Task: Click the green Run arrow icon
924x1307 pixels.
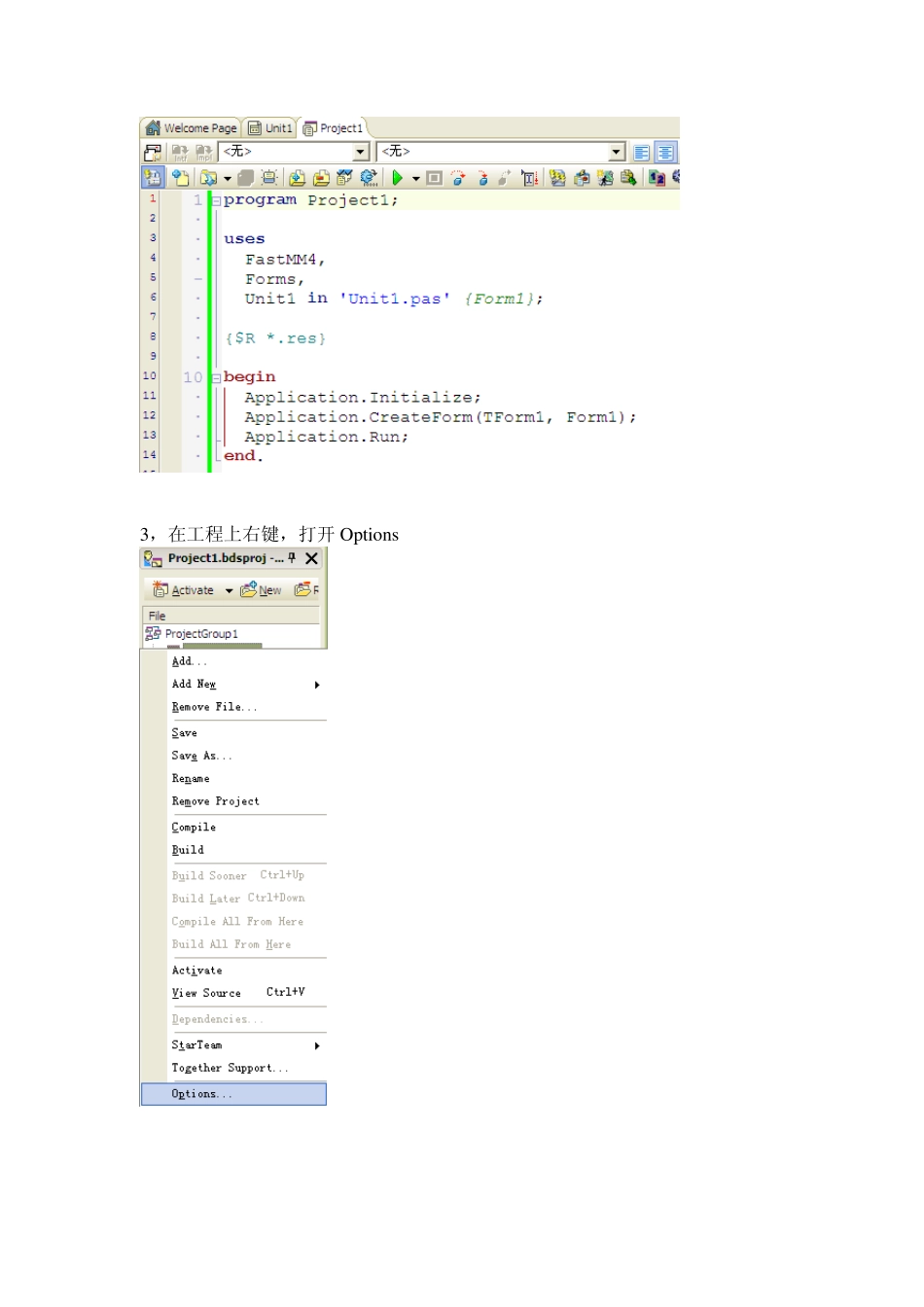Action: click(x=397, y=178)
